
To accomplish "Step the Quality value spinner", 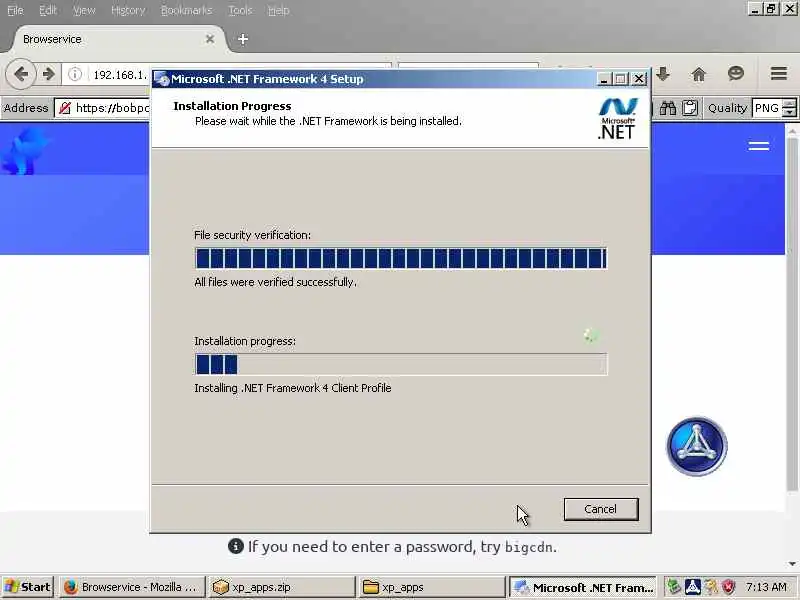I will 789,108.
